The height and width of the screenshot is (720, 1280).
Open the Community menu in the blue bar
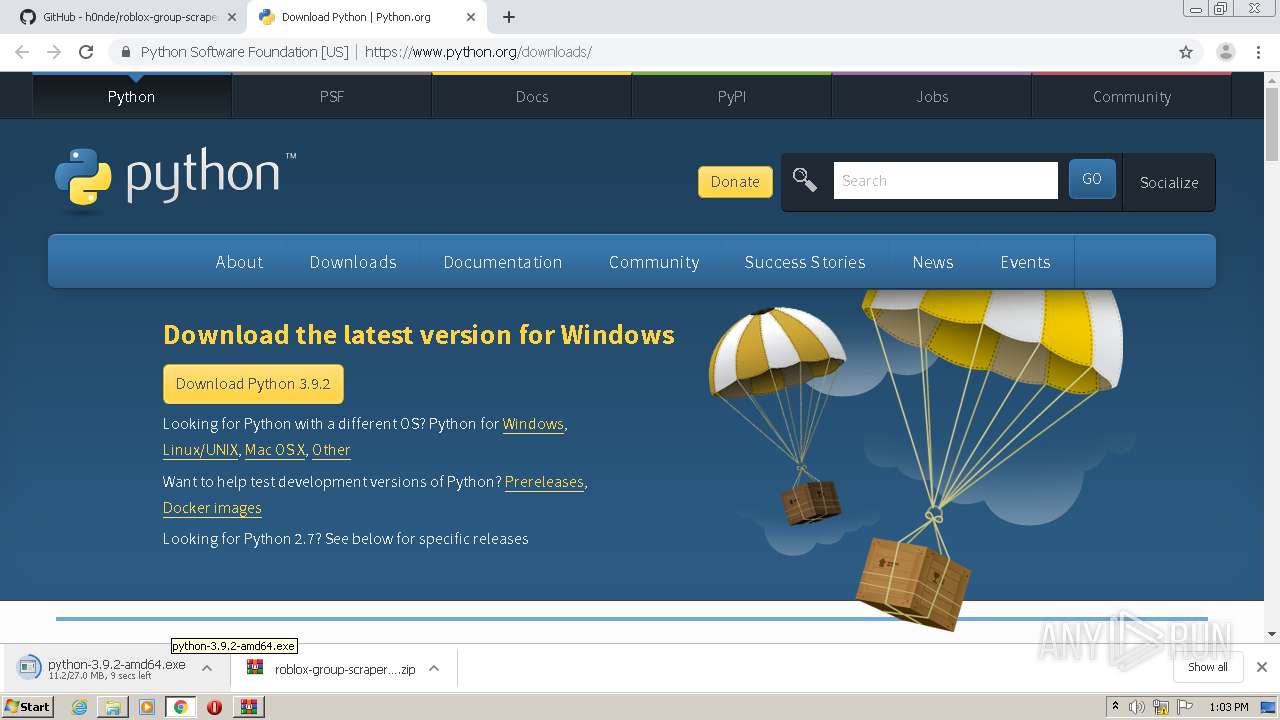click(654, 262)
